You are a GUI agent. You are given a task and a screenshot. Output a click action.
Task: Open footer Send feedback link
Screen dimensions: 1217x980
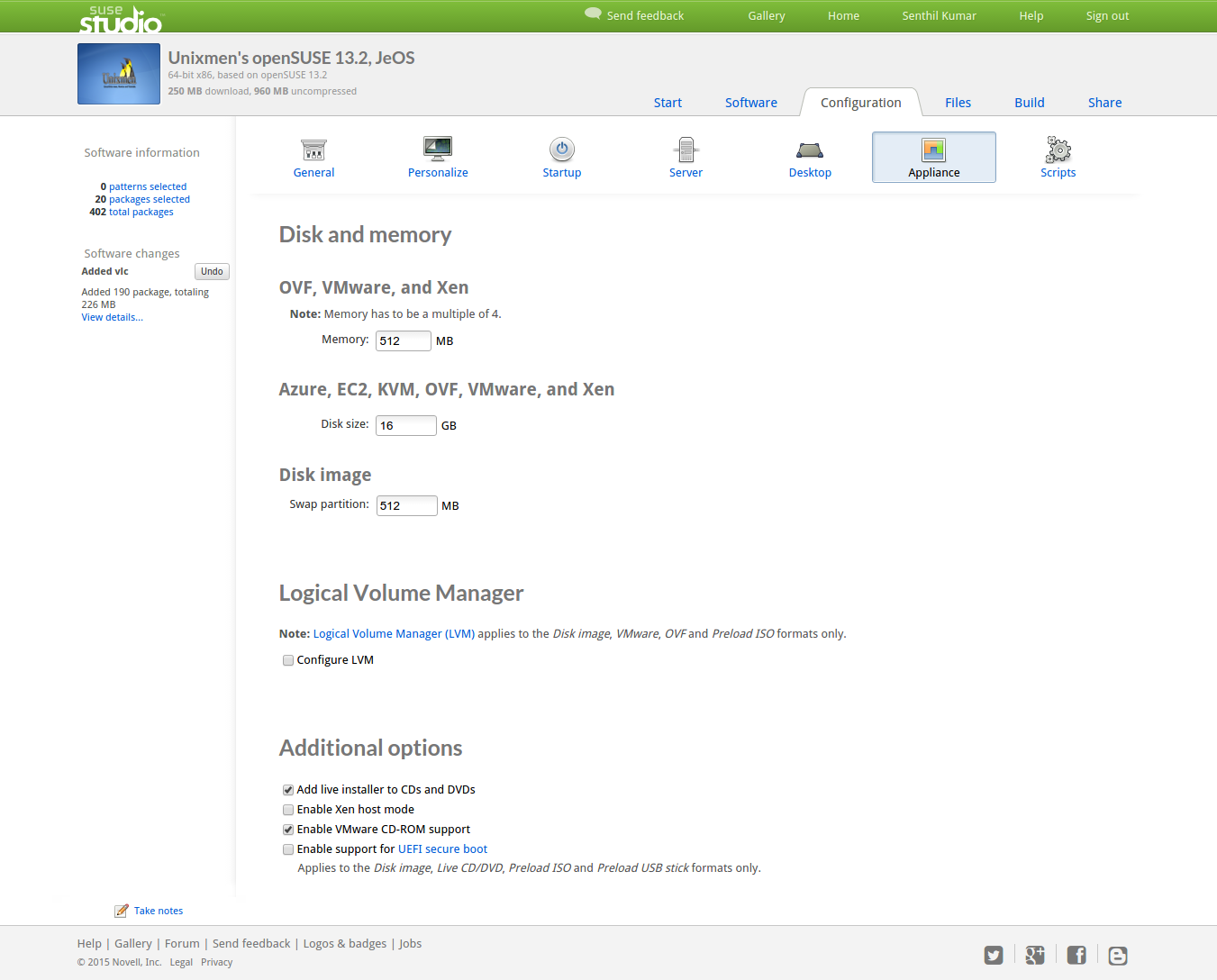tap(251, 943)
